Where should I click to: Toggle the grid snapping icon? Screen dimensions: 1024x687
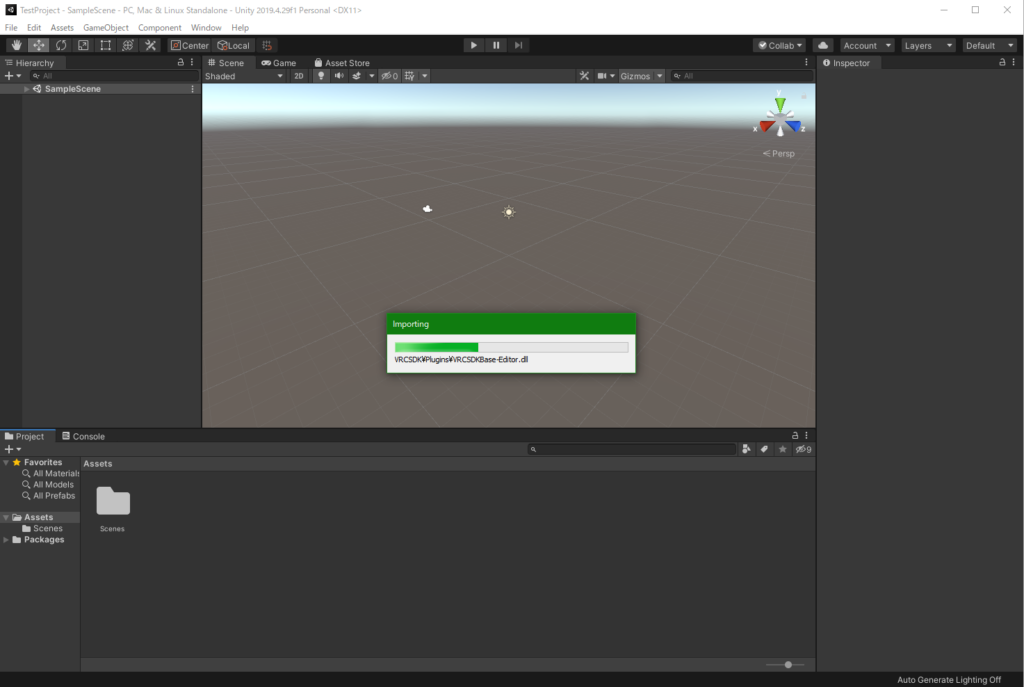[267, 45]
